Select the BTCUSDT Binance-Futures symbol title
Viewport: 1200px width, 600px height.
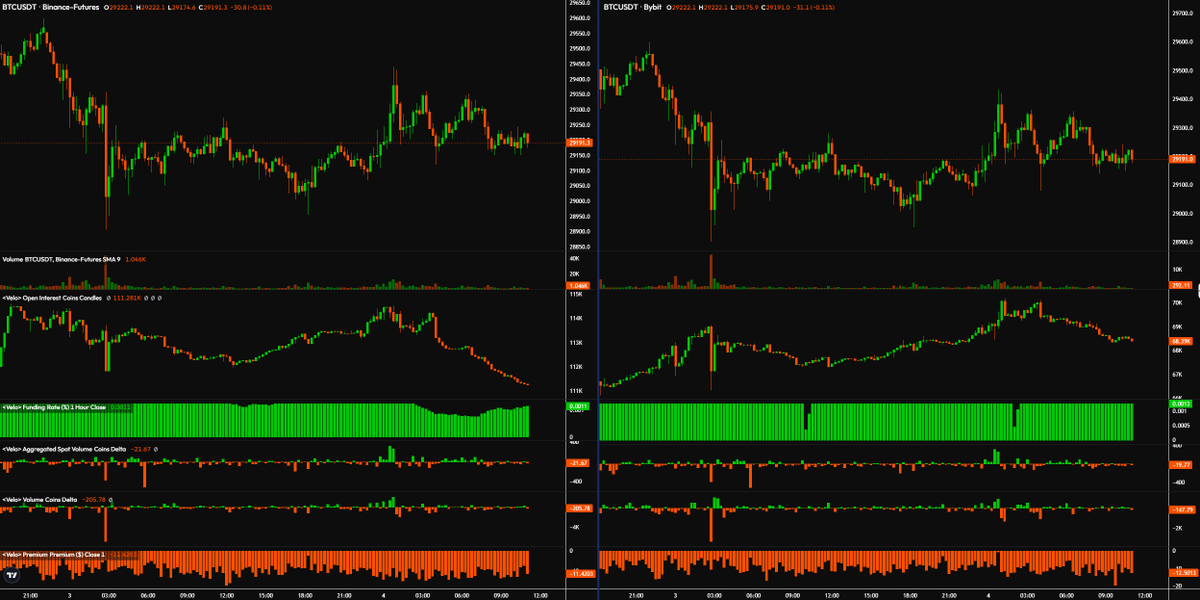click(50, 6)
